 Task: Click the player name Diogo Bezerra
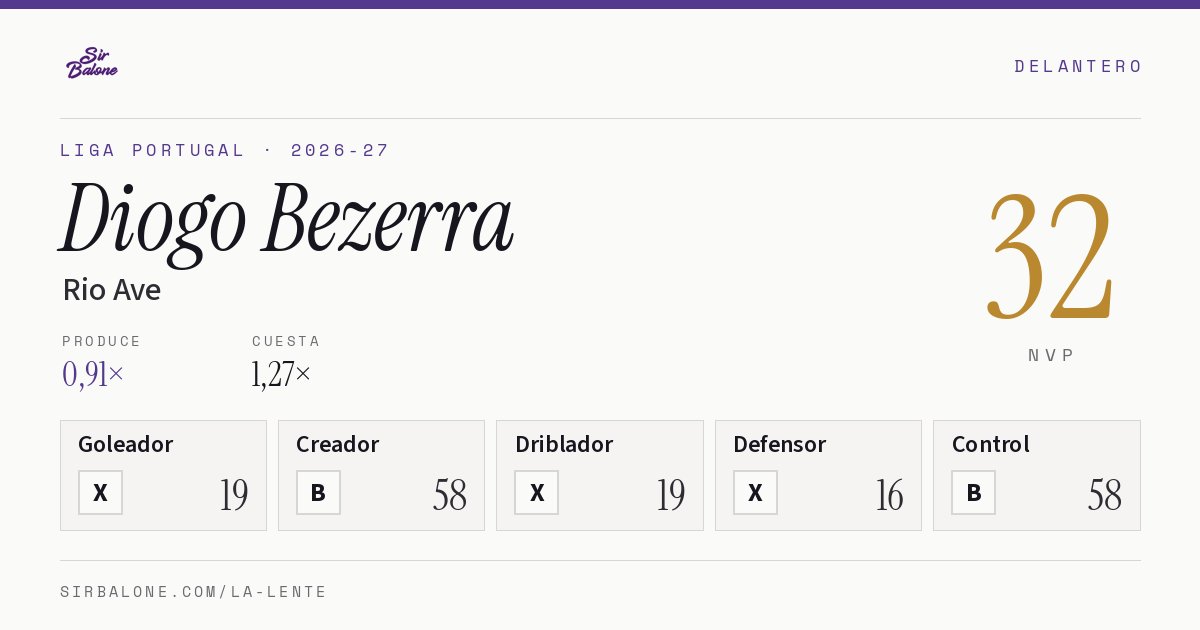point(287,220)
